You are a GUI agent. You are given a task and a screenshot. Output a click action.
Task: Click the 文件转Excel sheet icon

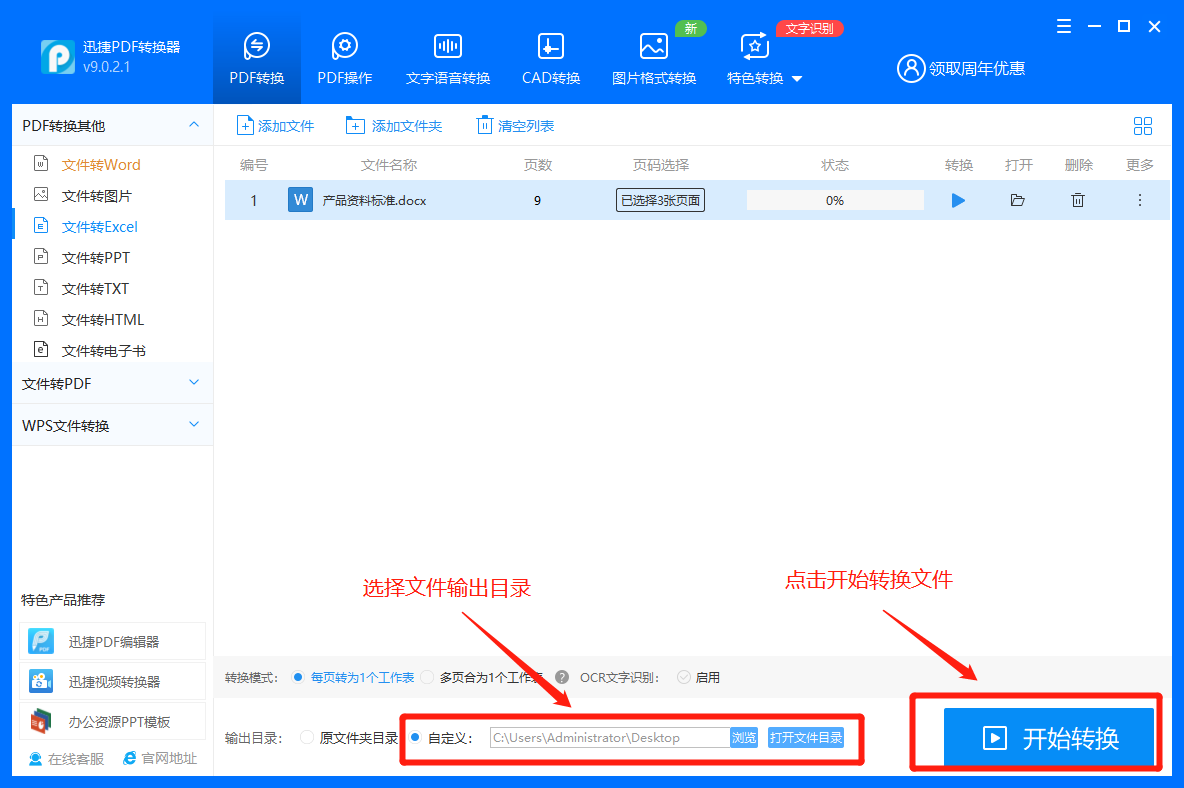point(42,226)
